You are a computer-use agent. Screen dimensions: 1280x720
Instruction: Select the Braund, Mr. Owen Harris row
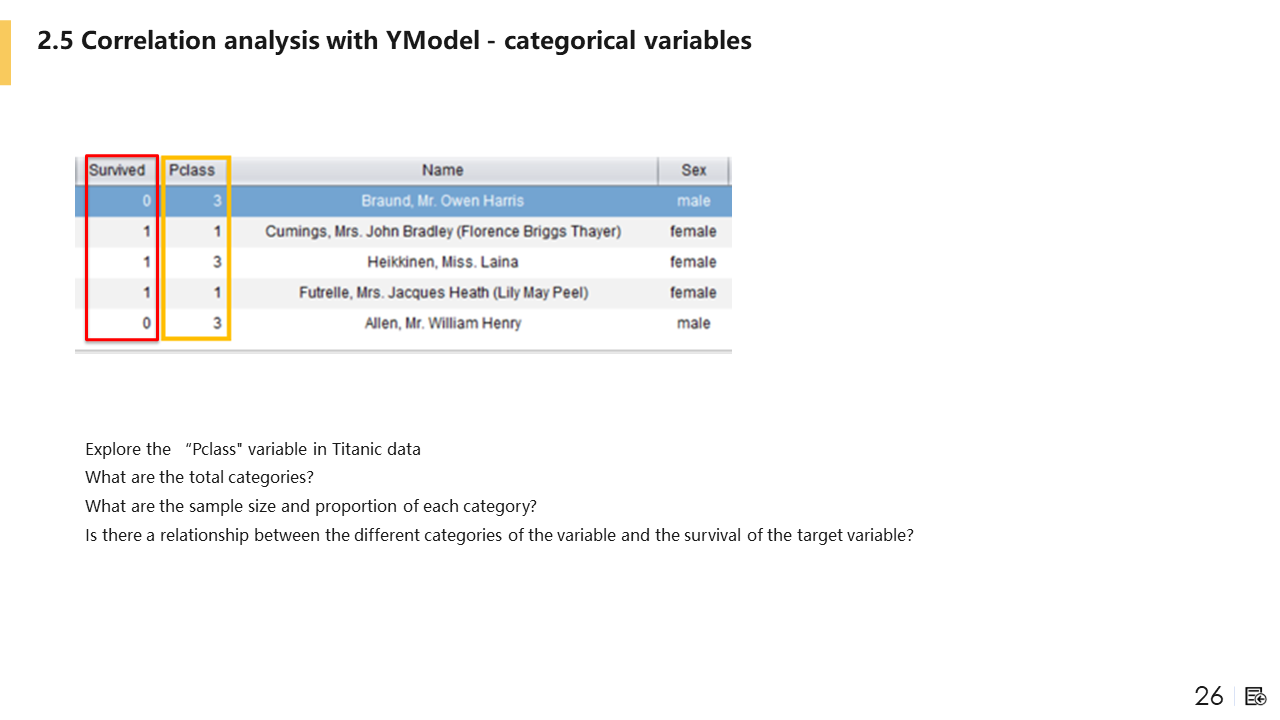pos(442,201)
